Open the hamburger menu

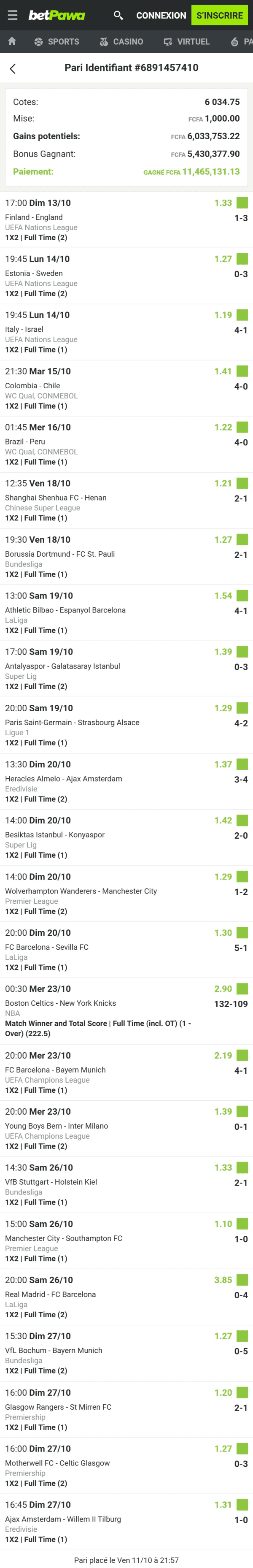pos(12,15)
